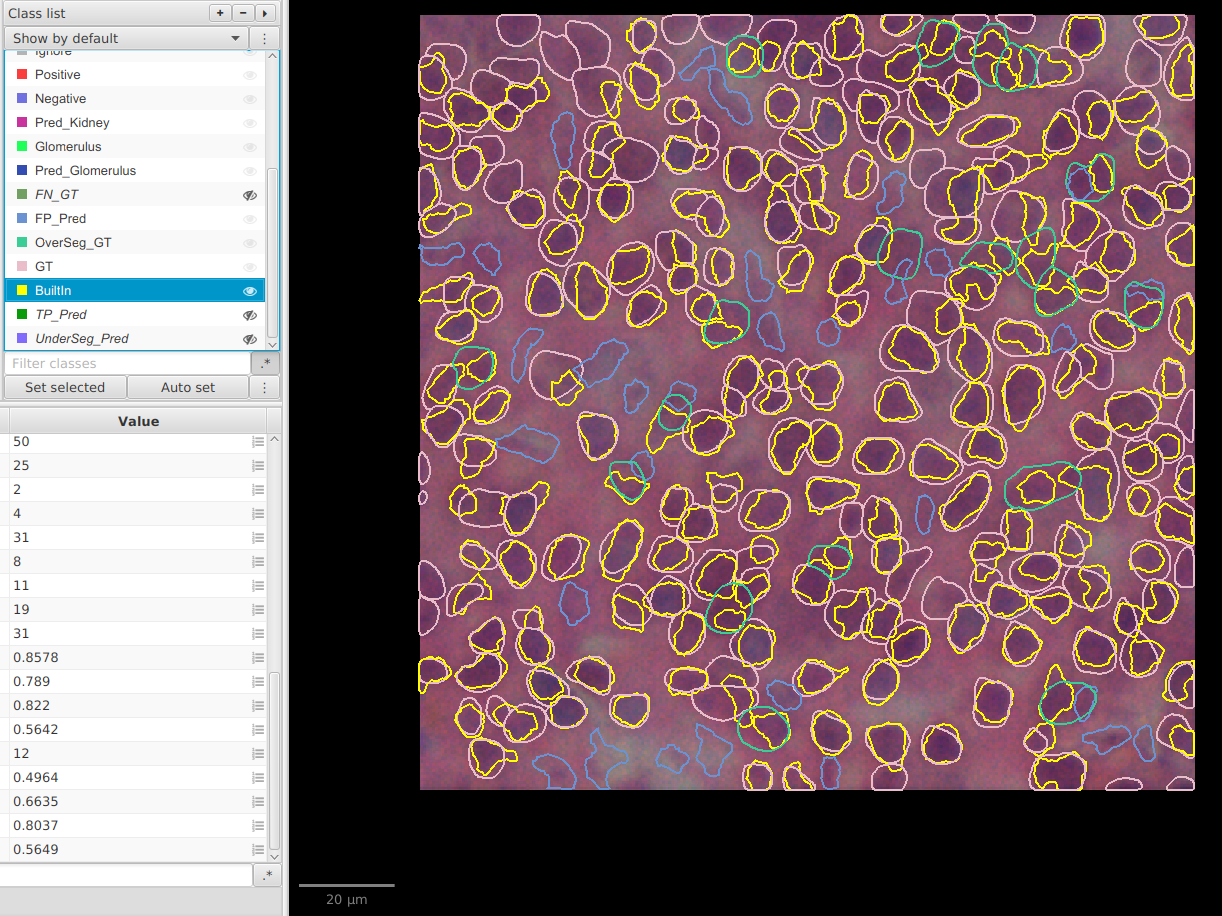Click the remove class minus button
Screen dimensions: 1222x916
point(243,13)
